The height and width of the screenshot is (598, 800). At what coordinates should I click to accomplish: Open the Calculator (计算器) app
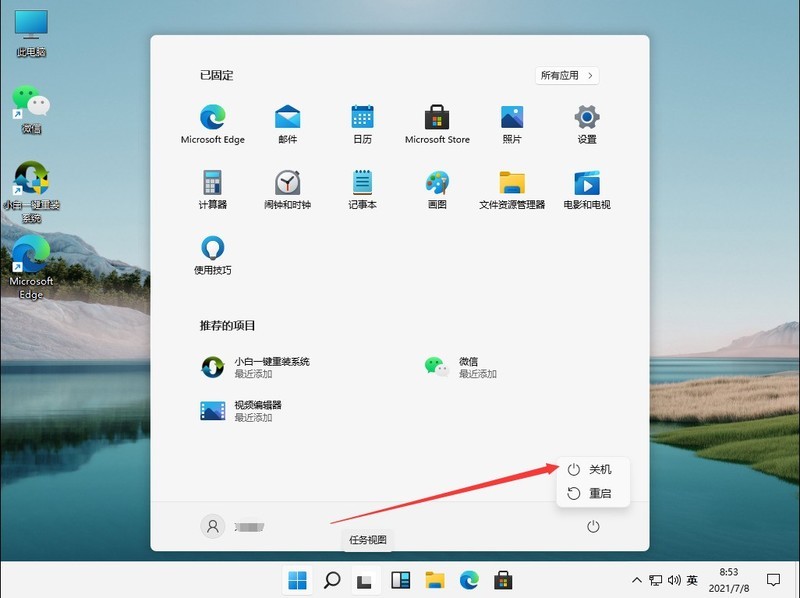[x=212, y=188]
